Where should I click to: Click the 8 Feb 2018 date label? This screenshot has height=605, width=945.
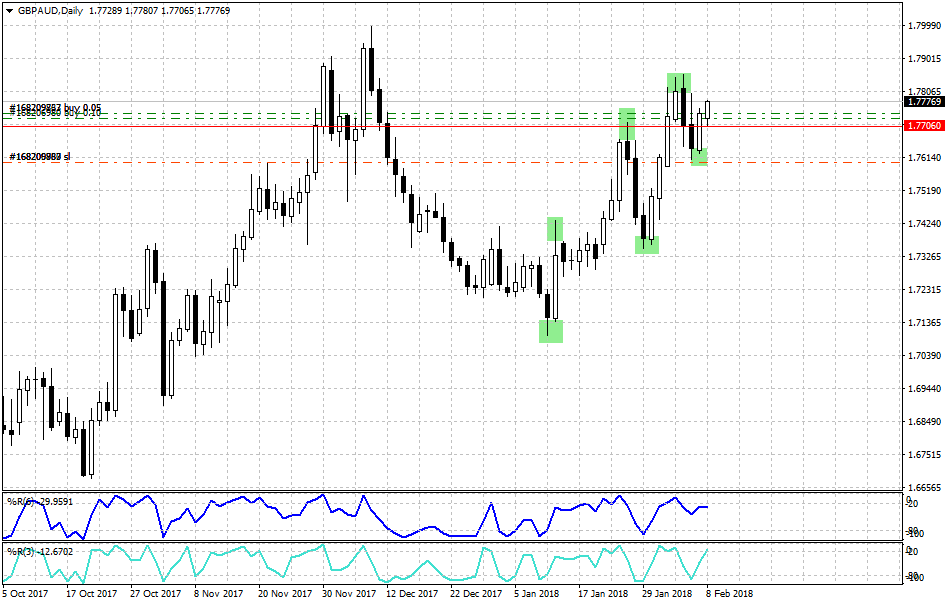(x=729, y=594)
